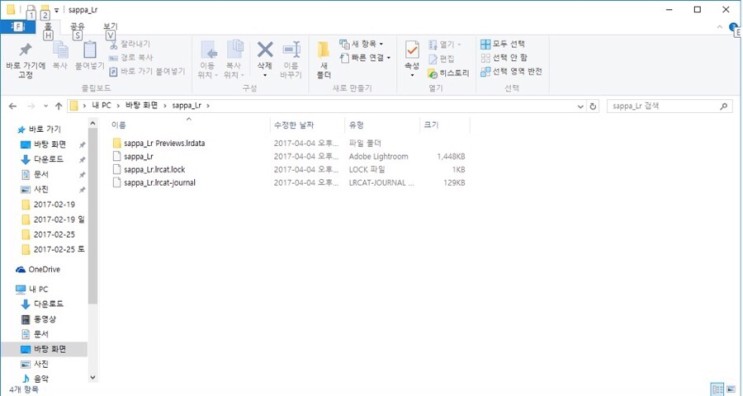Open the 2017-02-19 folder in sidebar

click(54, 205)
